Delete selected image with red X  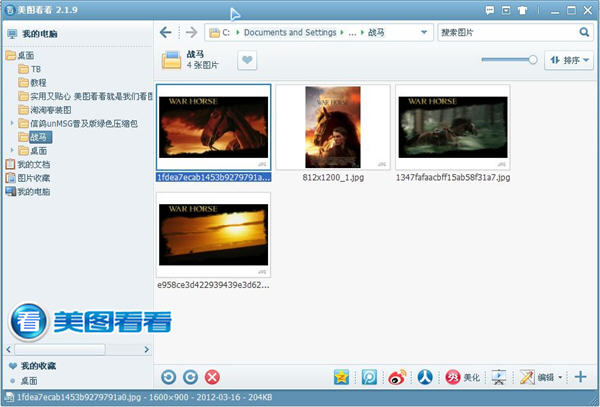pyautogui.click(x=212, y=377)
